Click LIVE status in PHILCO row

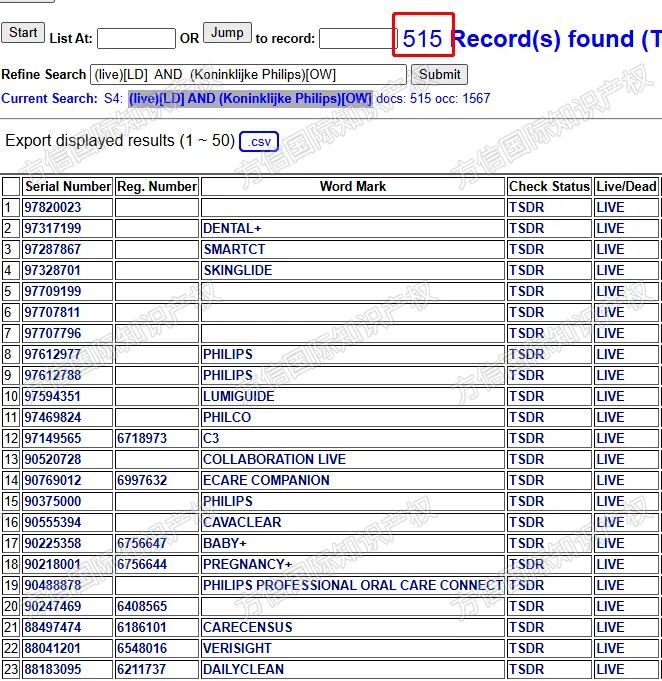click(610, 417)
